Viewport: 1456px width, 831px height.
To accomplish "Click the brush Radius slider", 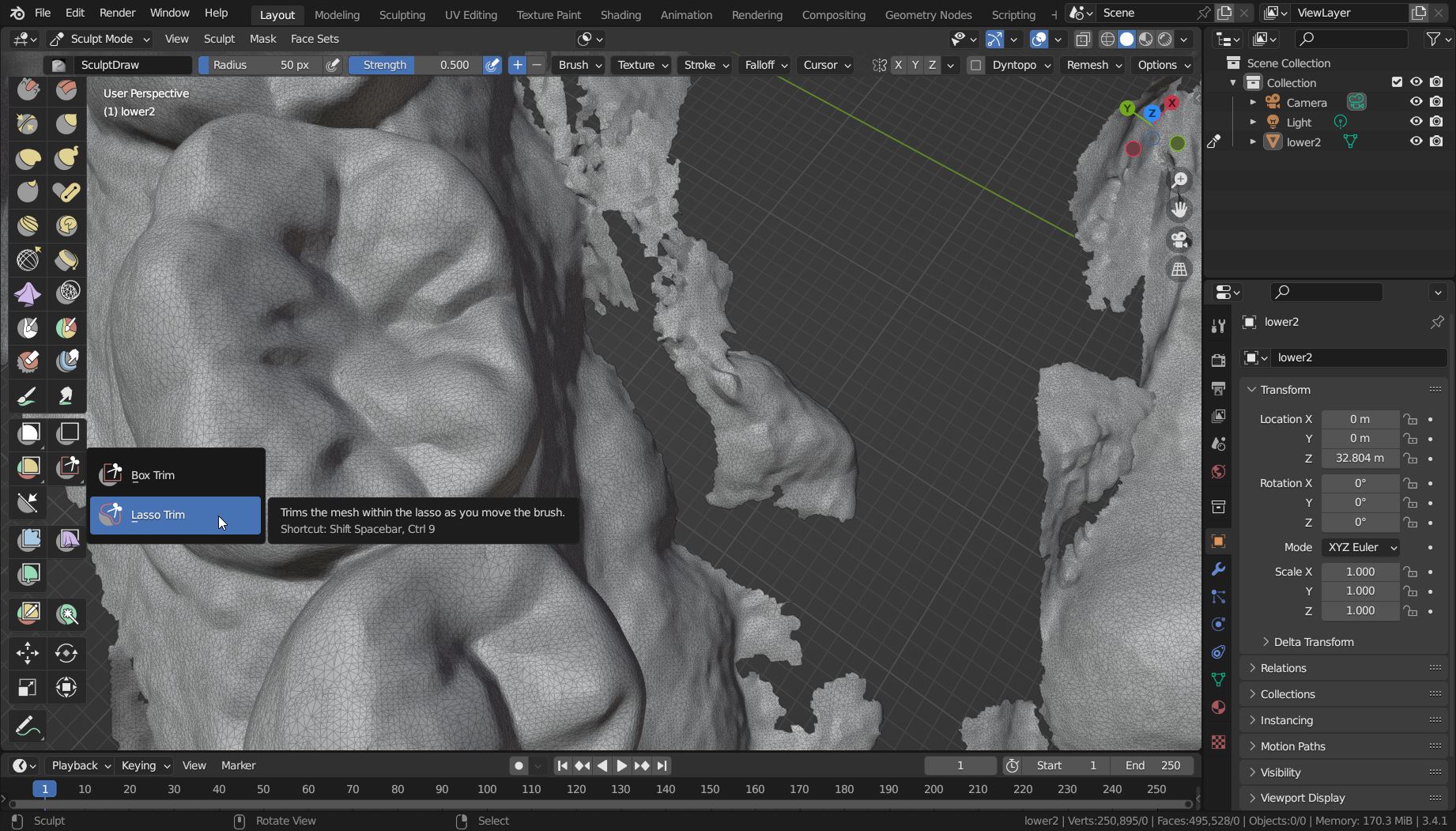I will (x=260, y=65).
